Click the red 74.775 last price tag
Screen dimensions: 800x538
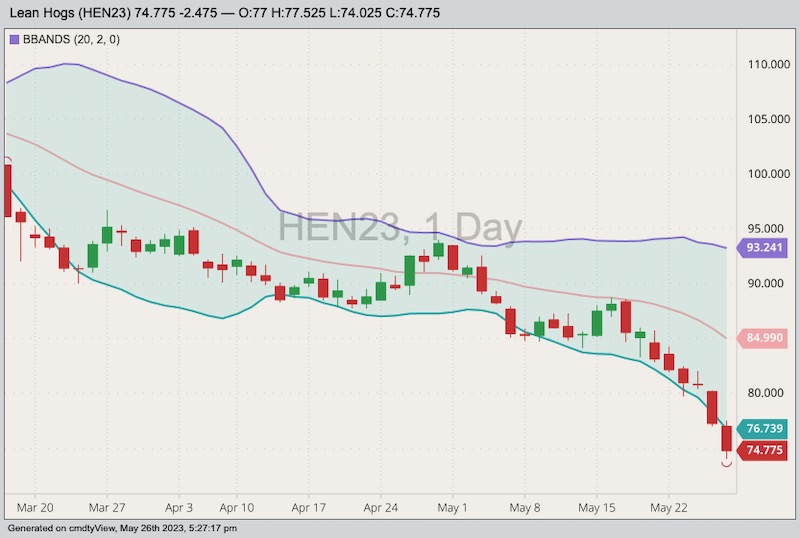(x=765, y=450)
